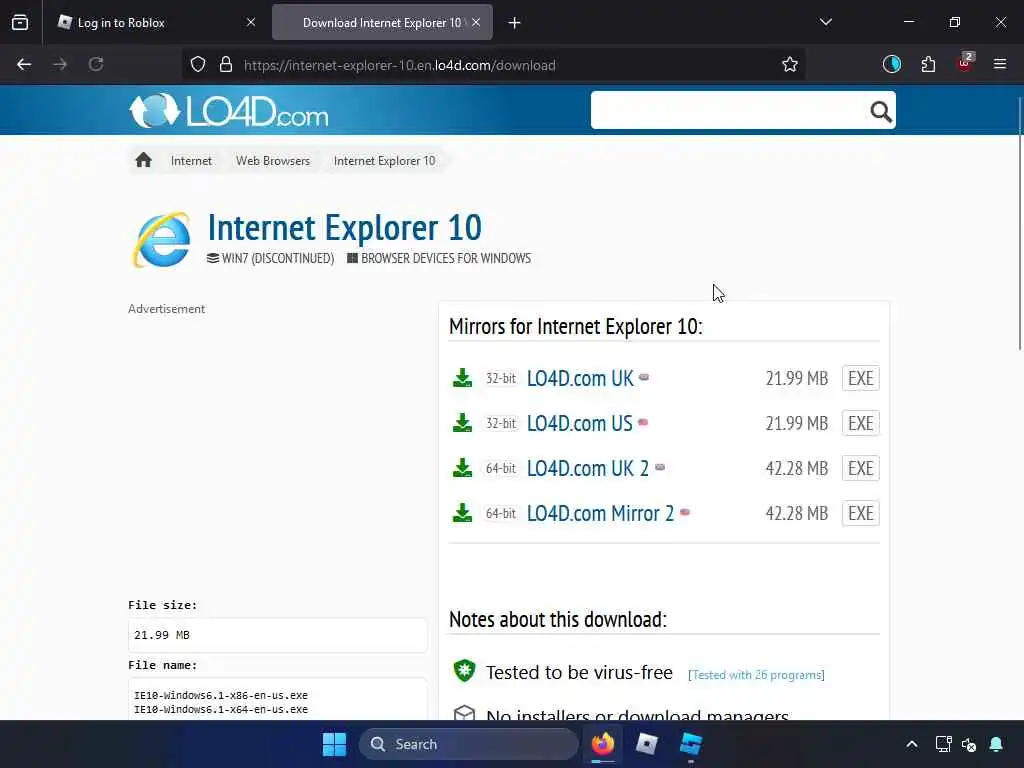The width and height of the screenshot is (1024, 768).
Task: Download from LO4D.com US mirror
Action: (x=579, y=424)
